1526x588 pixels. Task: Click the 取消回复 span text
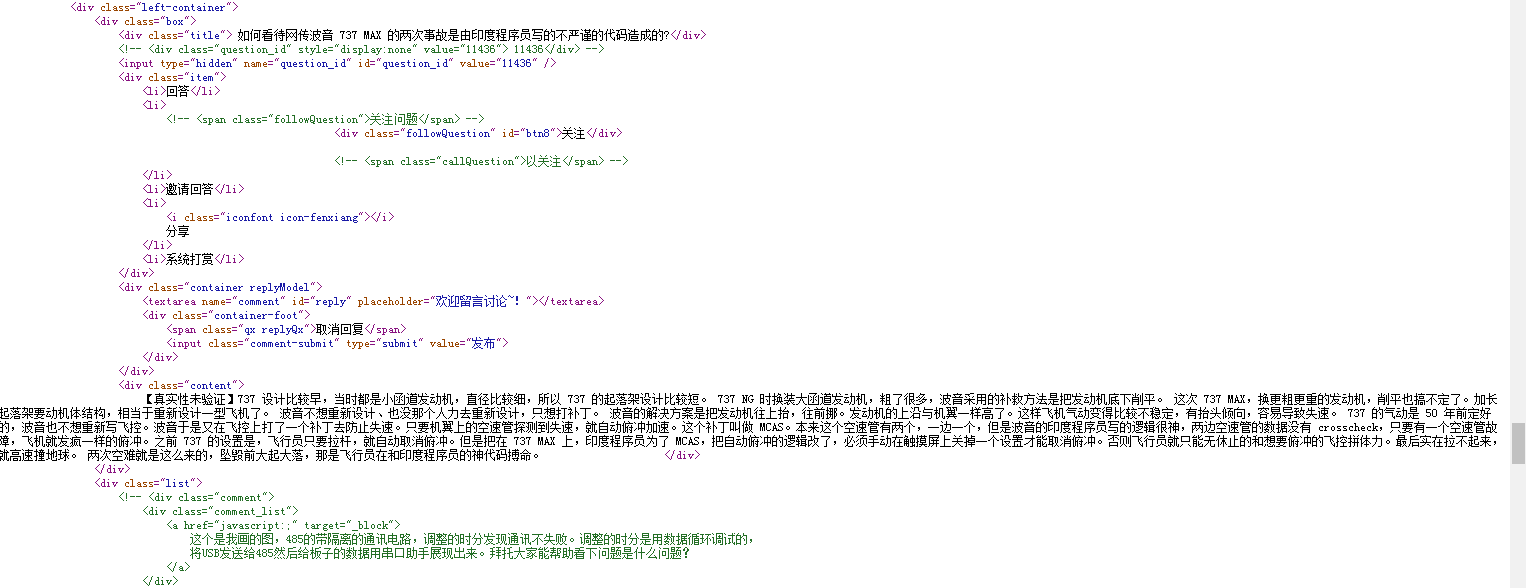(338, 329)
